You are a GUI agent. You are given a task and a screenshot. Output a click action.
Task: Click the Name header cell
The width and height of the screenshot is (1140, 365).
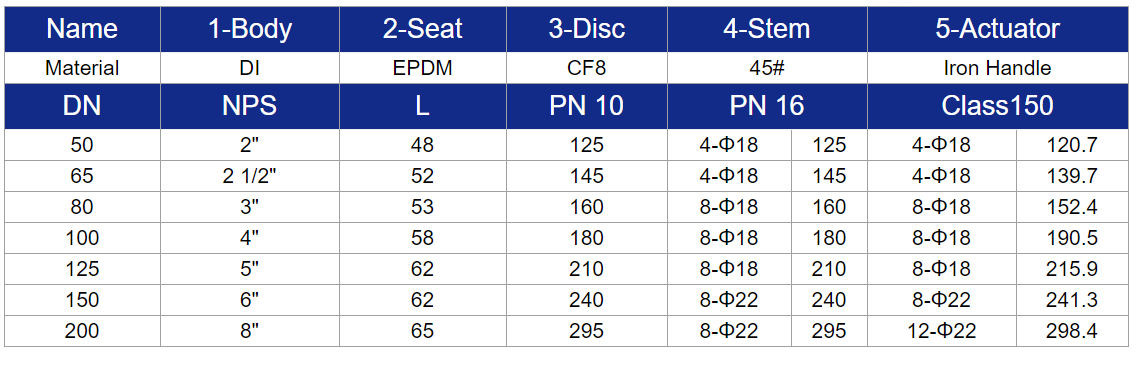click(82, 29)
